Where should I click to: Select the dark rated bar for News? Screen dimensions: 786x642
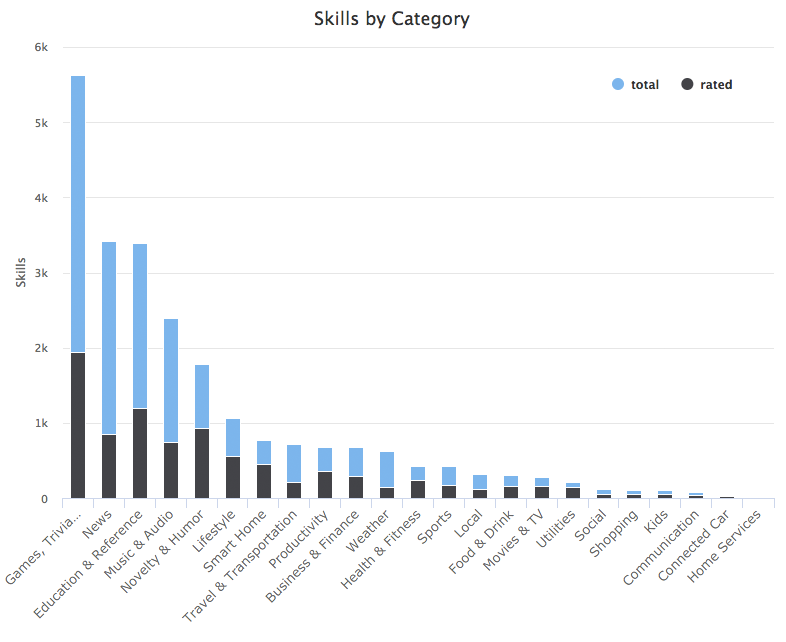point(109,466)
